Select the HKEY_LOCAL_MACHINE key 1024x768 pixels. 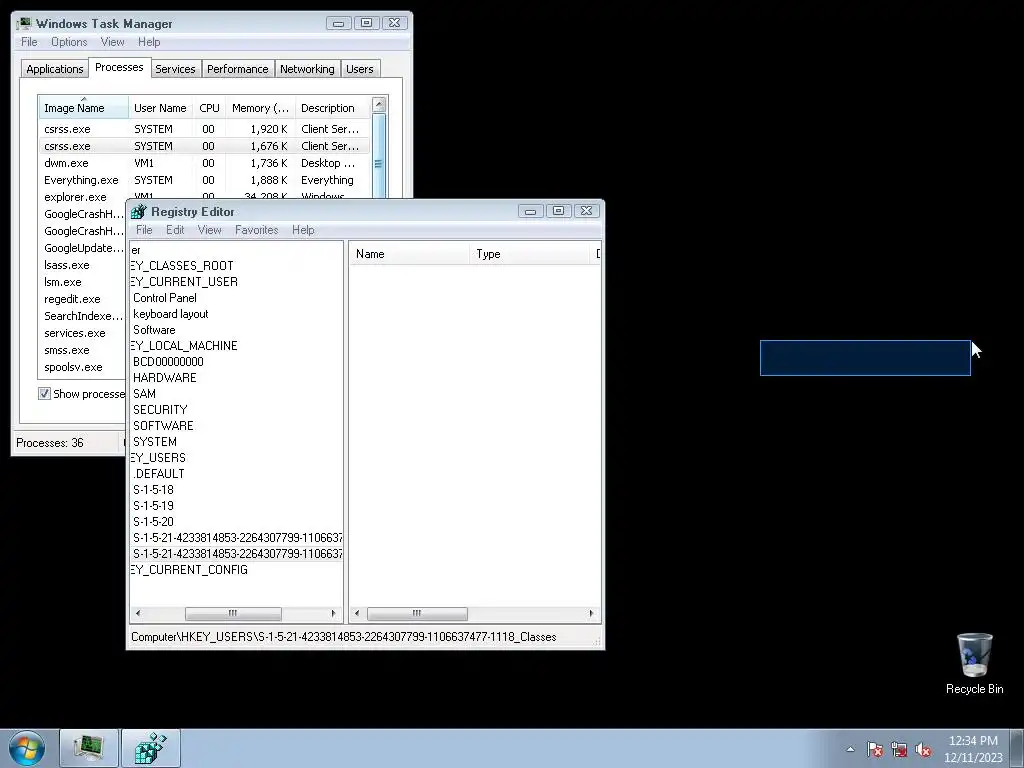point(184,346)
